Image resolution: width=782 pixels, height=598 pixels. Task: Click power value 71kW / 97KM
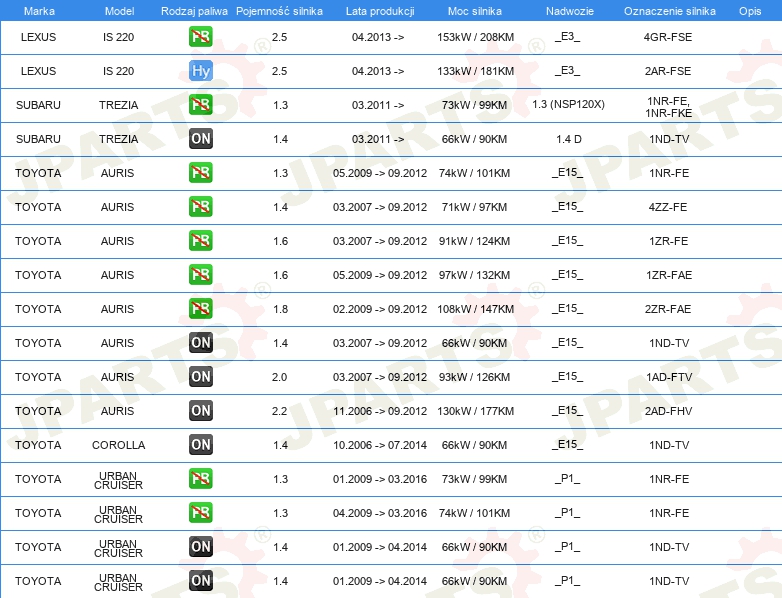coord(474,207)
